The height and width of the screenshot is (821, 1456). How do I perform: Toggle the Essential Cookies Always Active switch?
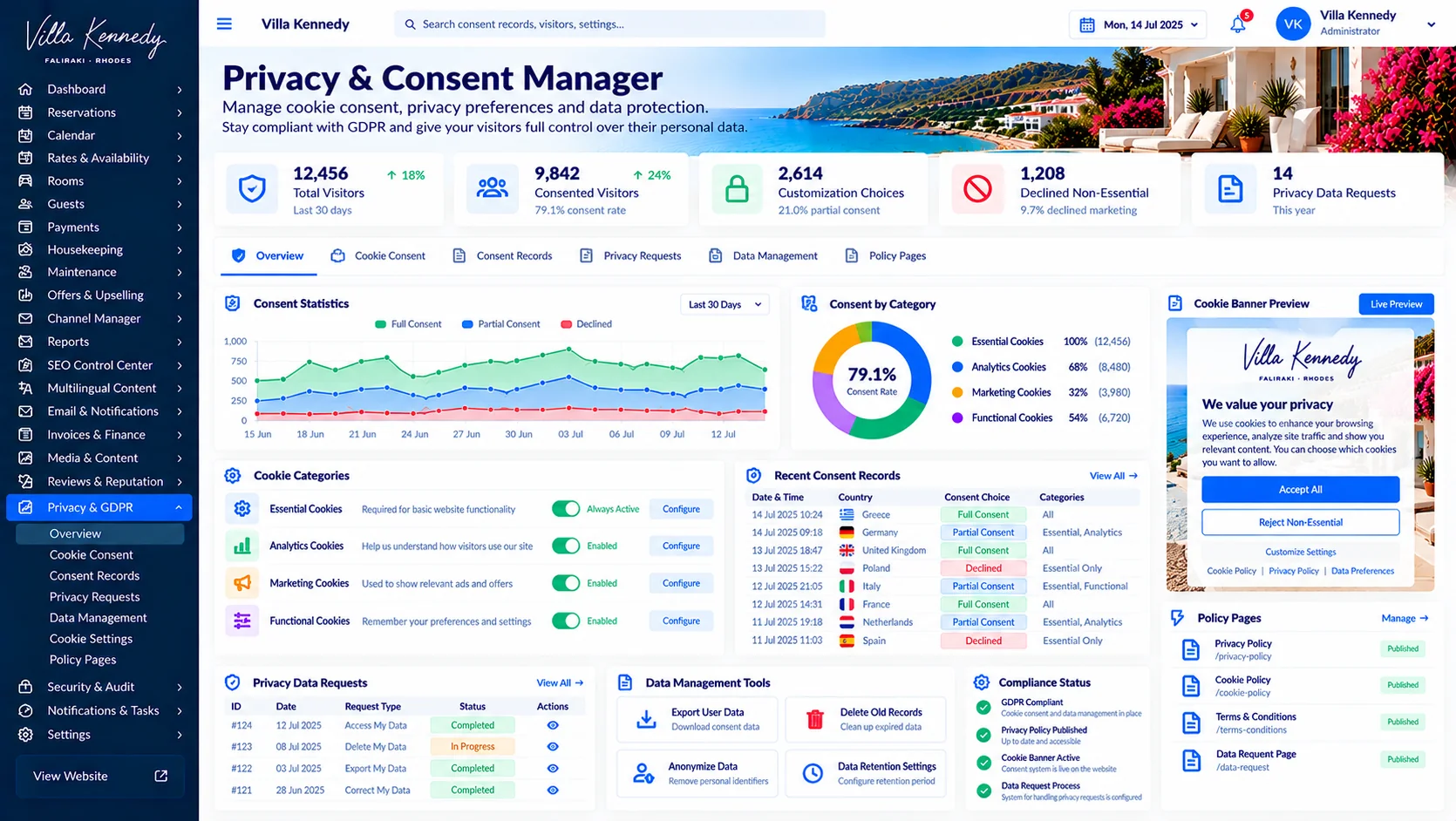click(566, 509)
